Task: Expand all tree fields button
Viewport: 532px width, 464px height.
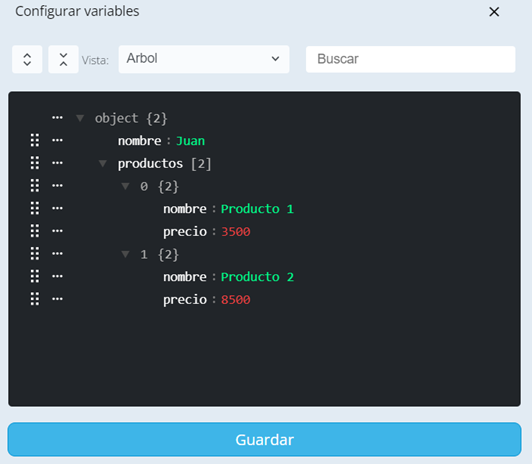Action: (x=27, y=59)
